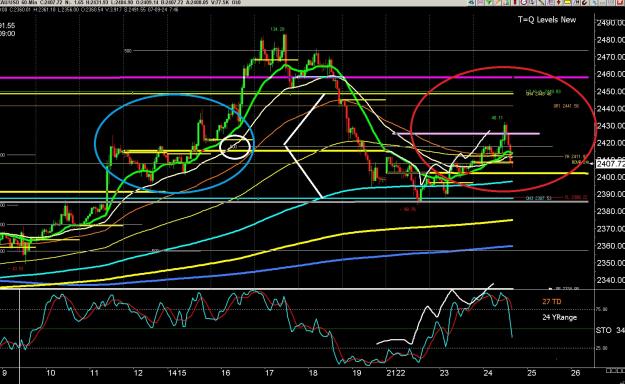Click the 25.00 stochastic level label
Image resolution: width=625 pixels, height=384 pixels.
coord(602,348)
